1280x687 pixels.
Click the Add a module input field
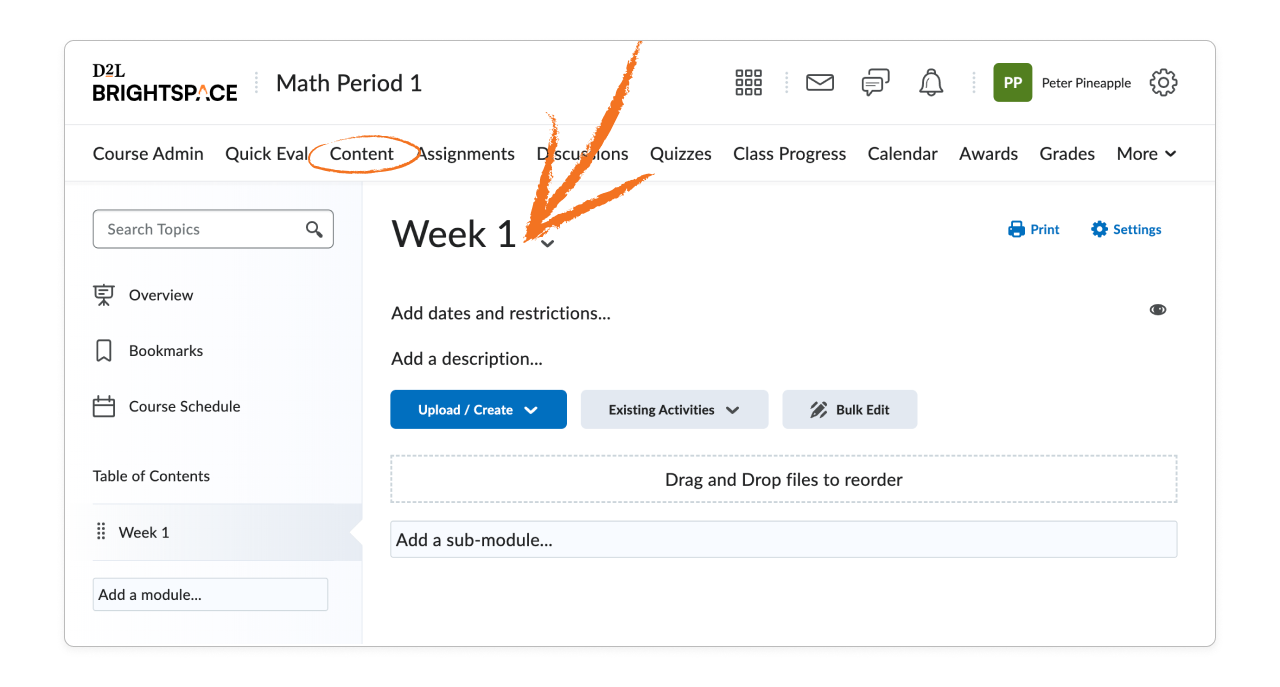point(210,594)
